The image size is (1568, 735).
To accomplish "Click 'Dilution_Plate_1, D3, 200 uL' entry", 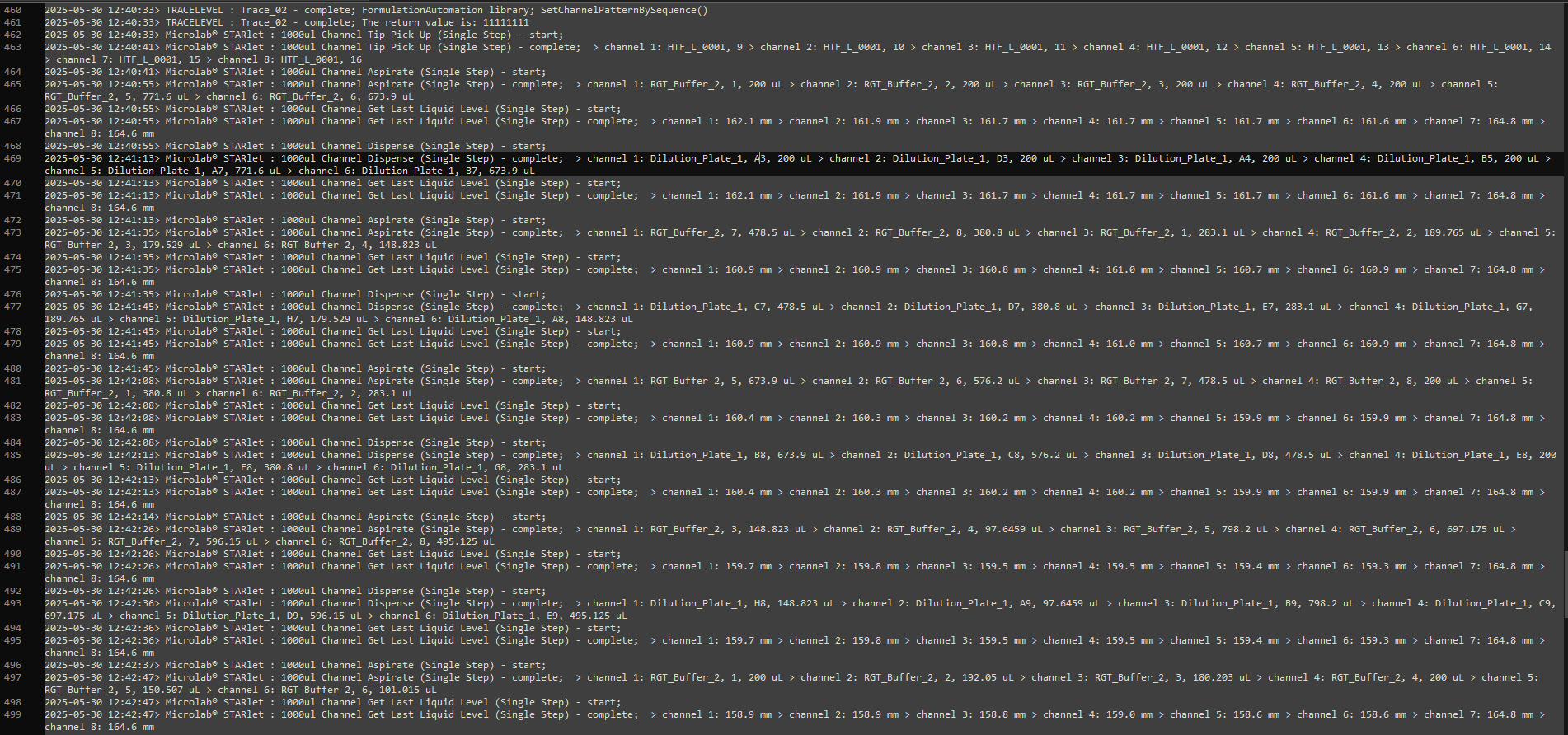I will pyautogui.click(x=973, y=158).
